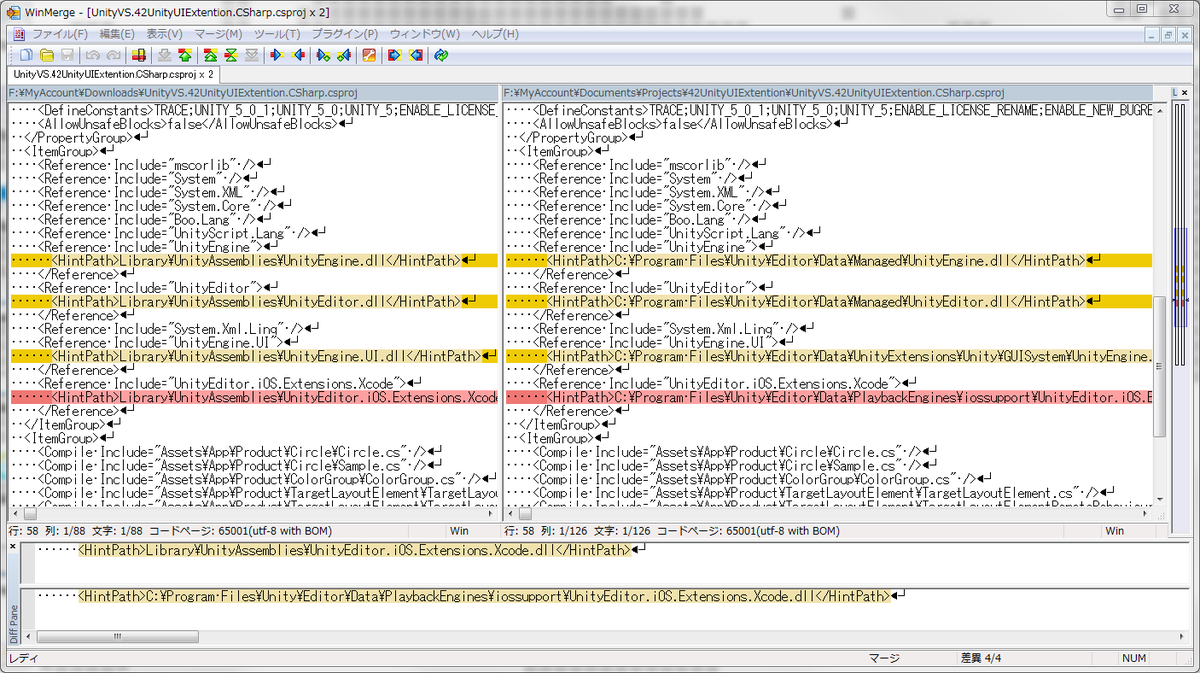Copy all differences to right icon
The image size is (1200, 673).
point(395,55)
